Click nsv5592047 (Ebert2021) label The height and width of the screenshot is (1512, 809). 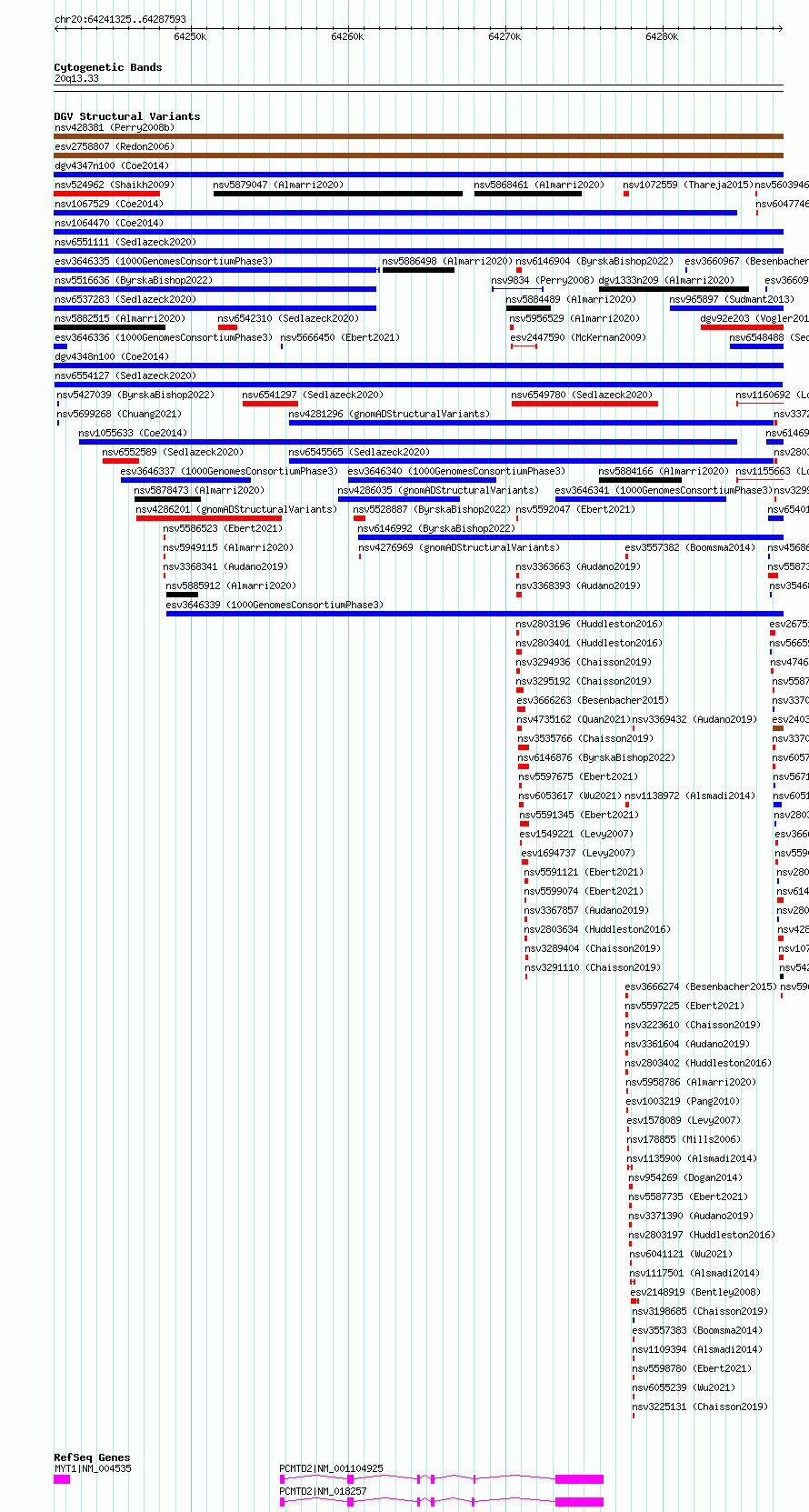click(x=575, y=509)
